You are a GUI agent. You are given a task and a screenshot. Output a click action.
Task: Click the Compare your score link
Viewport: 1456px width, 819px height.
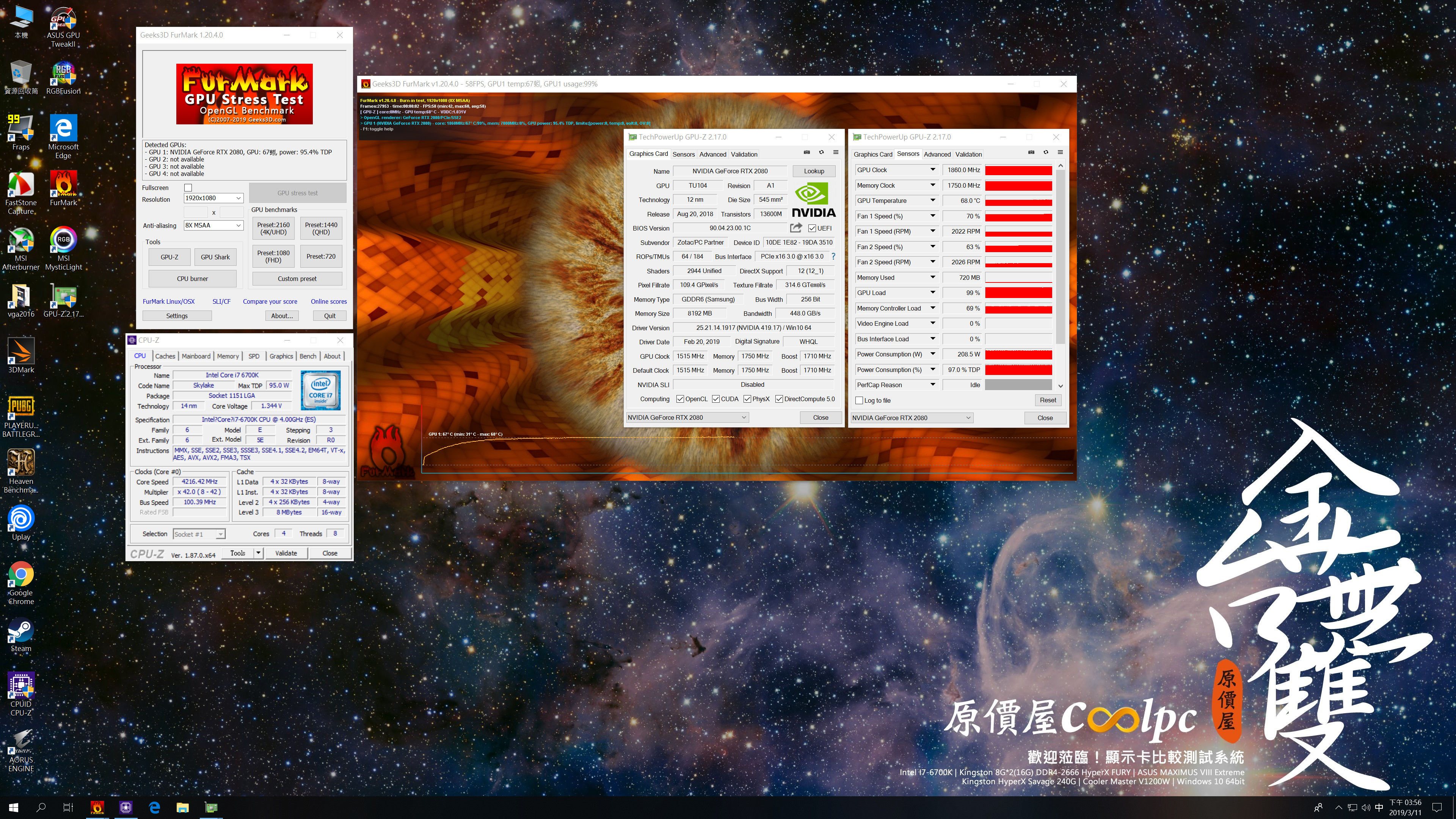[270, 302]
